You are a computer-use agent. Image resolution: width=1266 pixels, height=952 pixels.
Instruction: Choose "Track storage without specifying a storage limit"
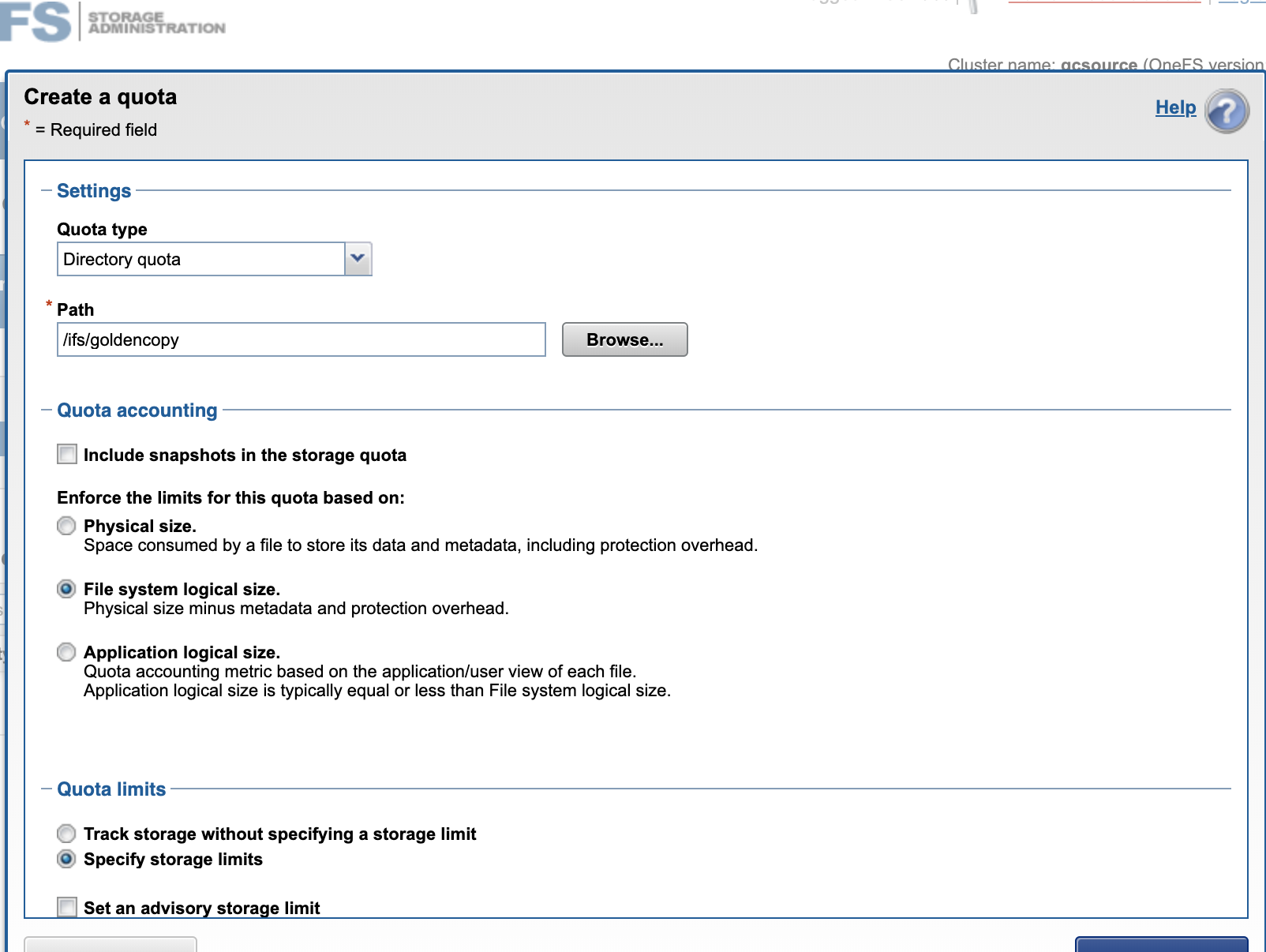tap(66, 834)
